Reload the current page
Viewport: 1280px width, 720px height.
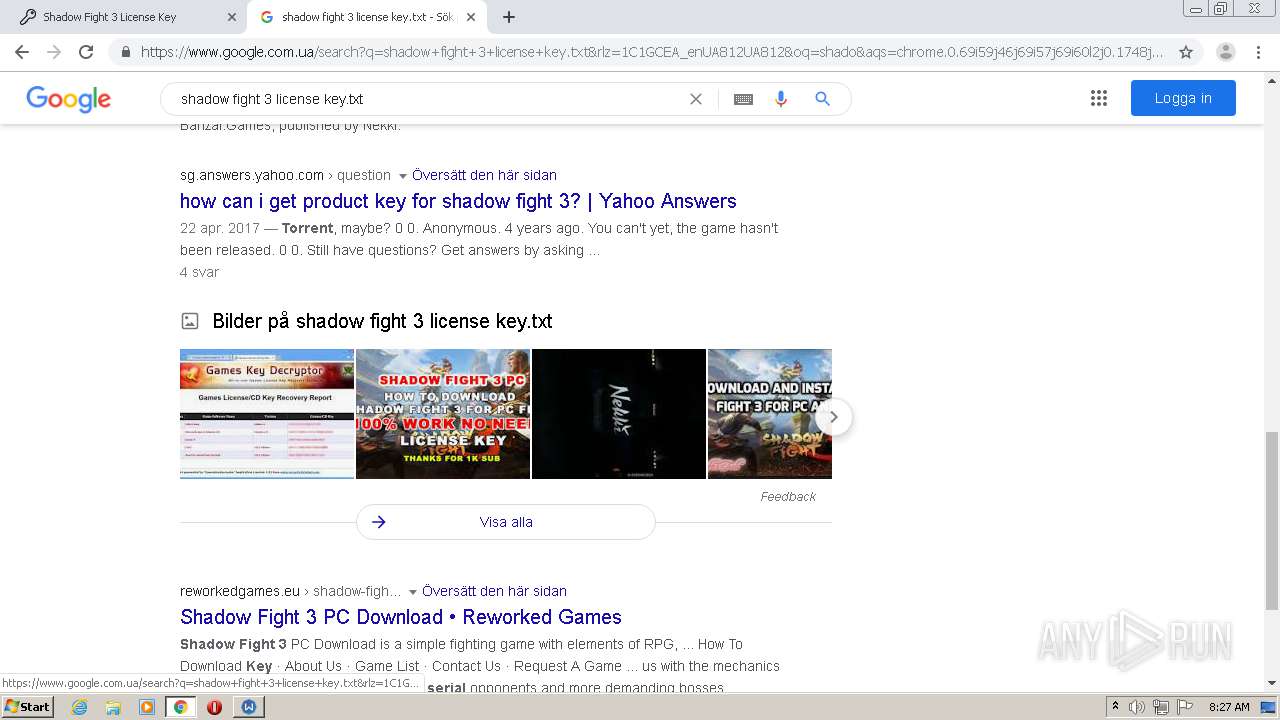(x=86, y=51)
